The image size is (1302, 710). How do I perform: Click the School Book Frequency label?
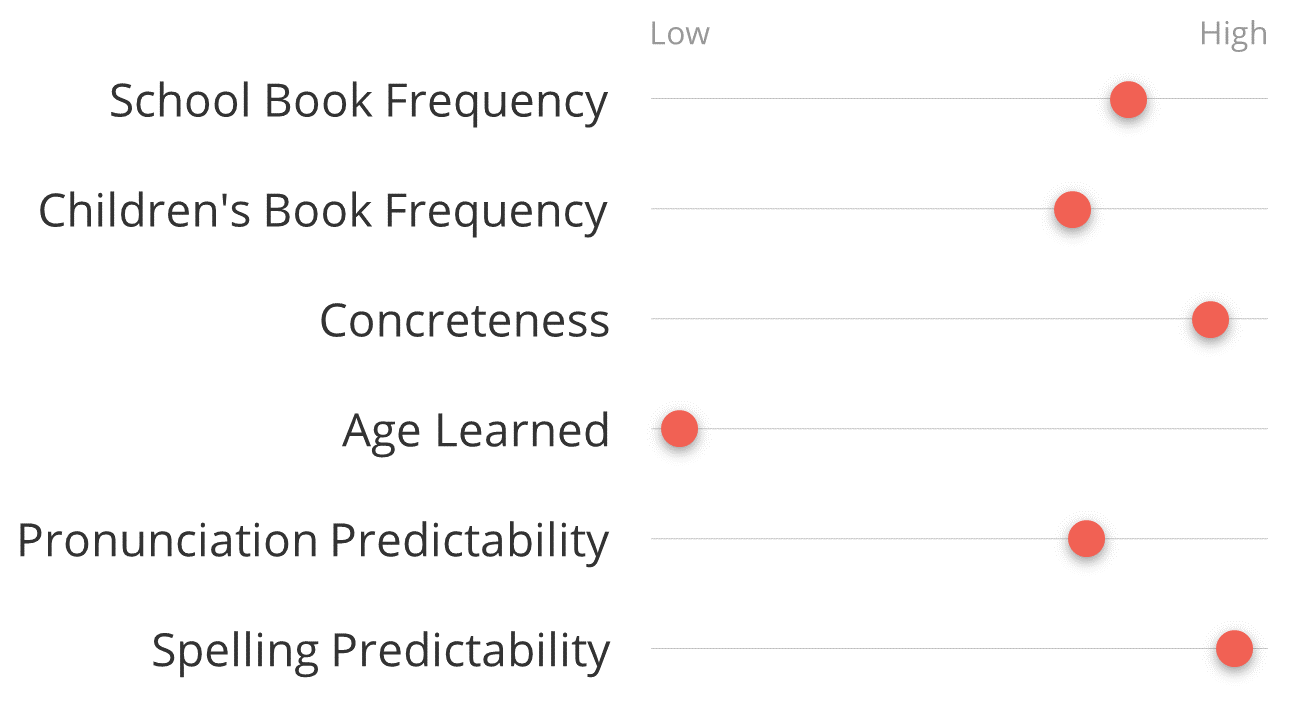pyautogui.click(x=358, y=101)
